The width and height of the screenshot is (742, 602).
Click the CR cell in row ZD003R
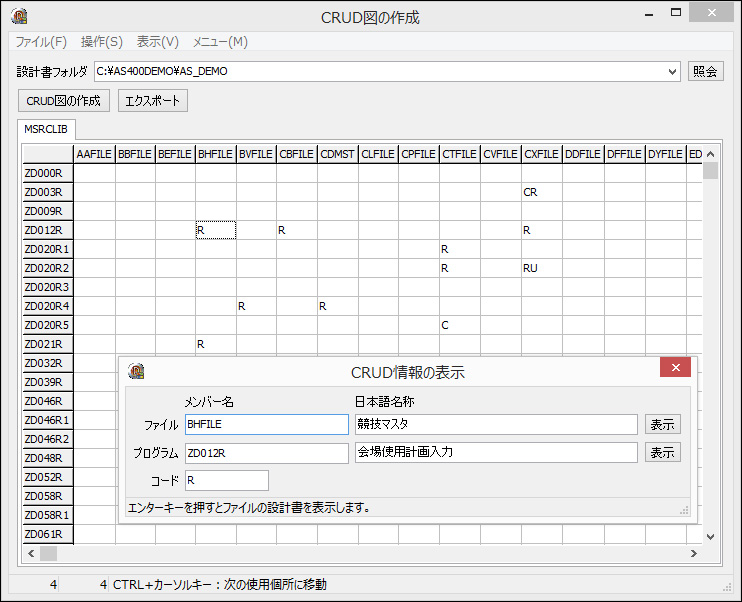click(x=542, y=192)
